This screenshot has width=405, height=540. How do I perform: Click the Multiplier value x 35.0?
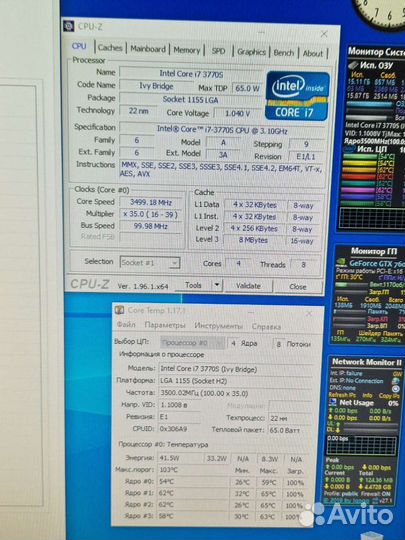pos(150,214)
